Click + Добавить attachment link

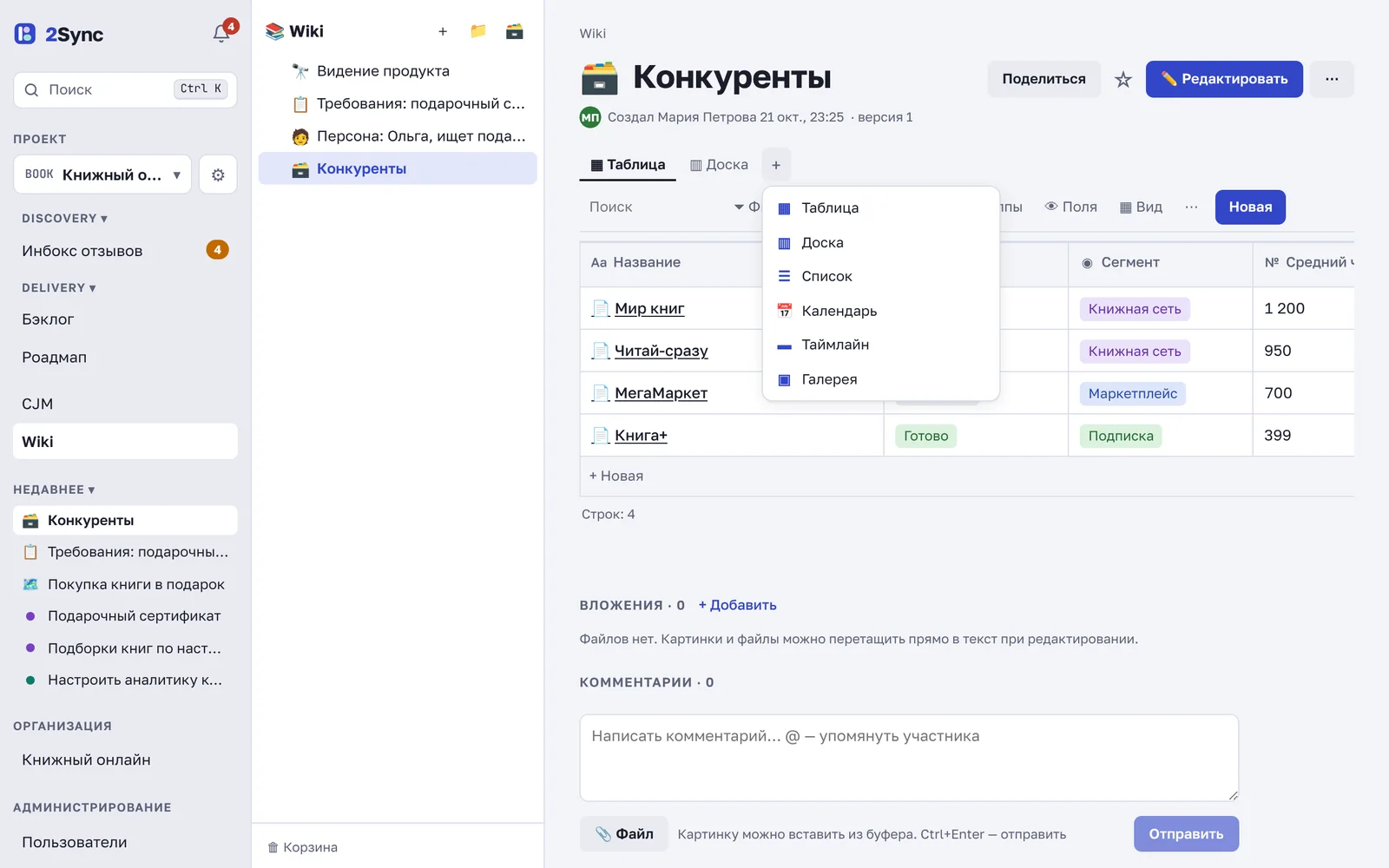737,605
